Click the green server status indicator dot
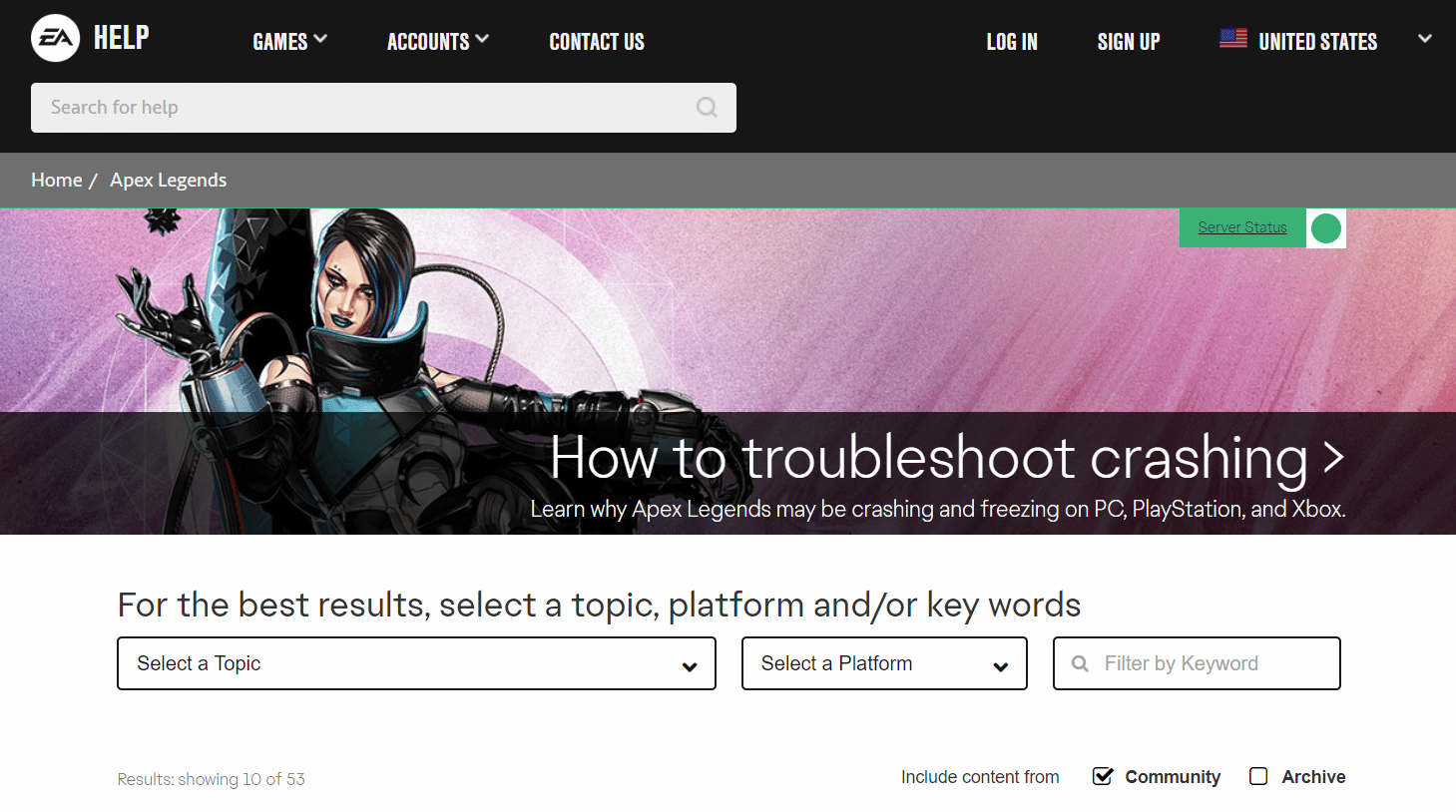The height and width of the screenshot is (812, 1456). [1325, 228]
